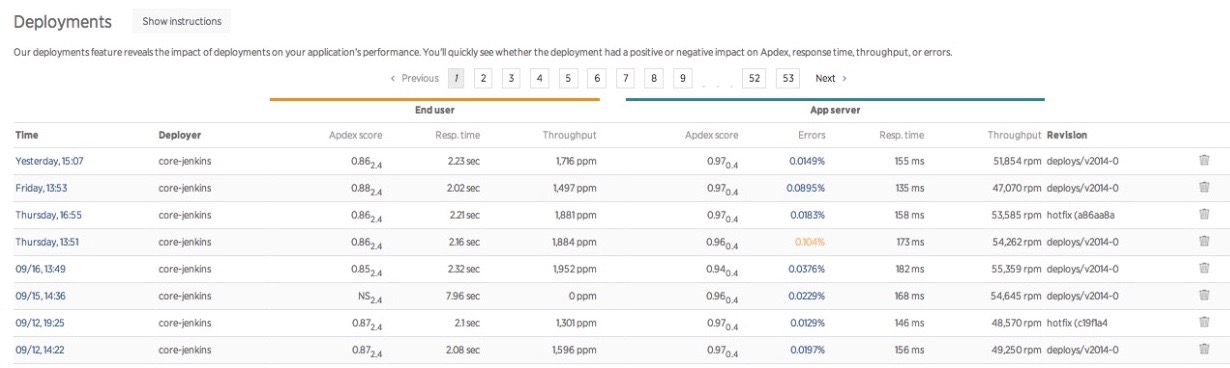Click the Revision column header
Screen dimensions: 1230x368
pos(1067,135)
